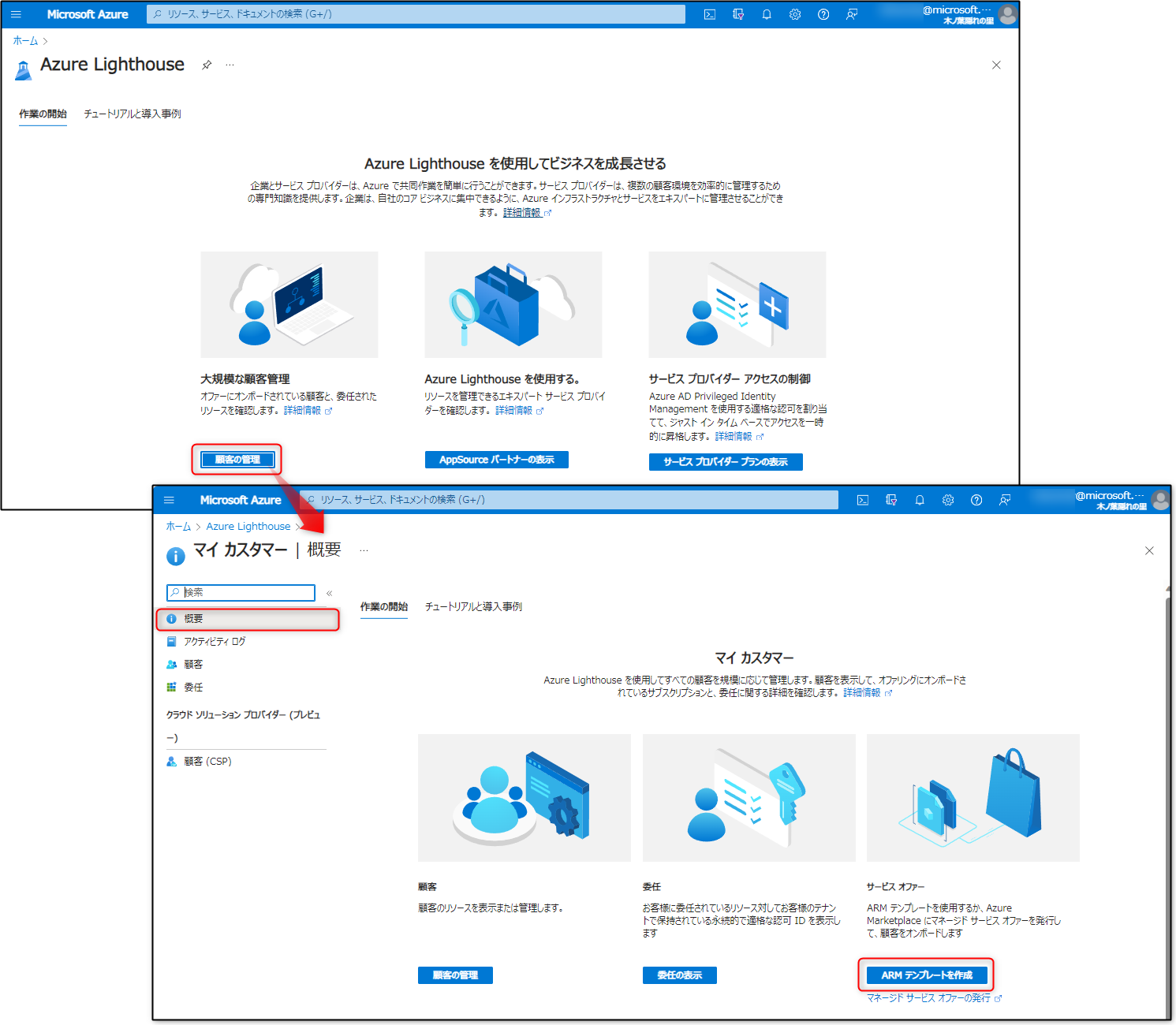Select 概要 in the sidebar
The height and width of the screenshot is (1025, 1176).
click(248, 619)
